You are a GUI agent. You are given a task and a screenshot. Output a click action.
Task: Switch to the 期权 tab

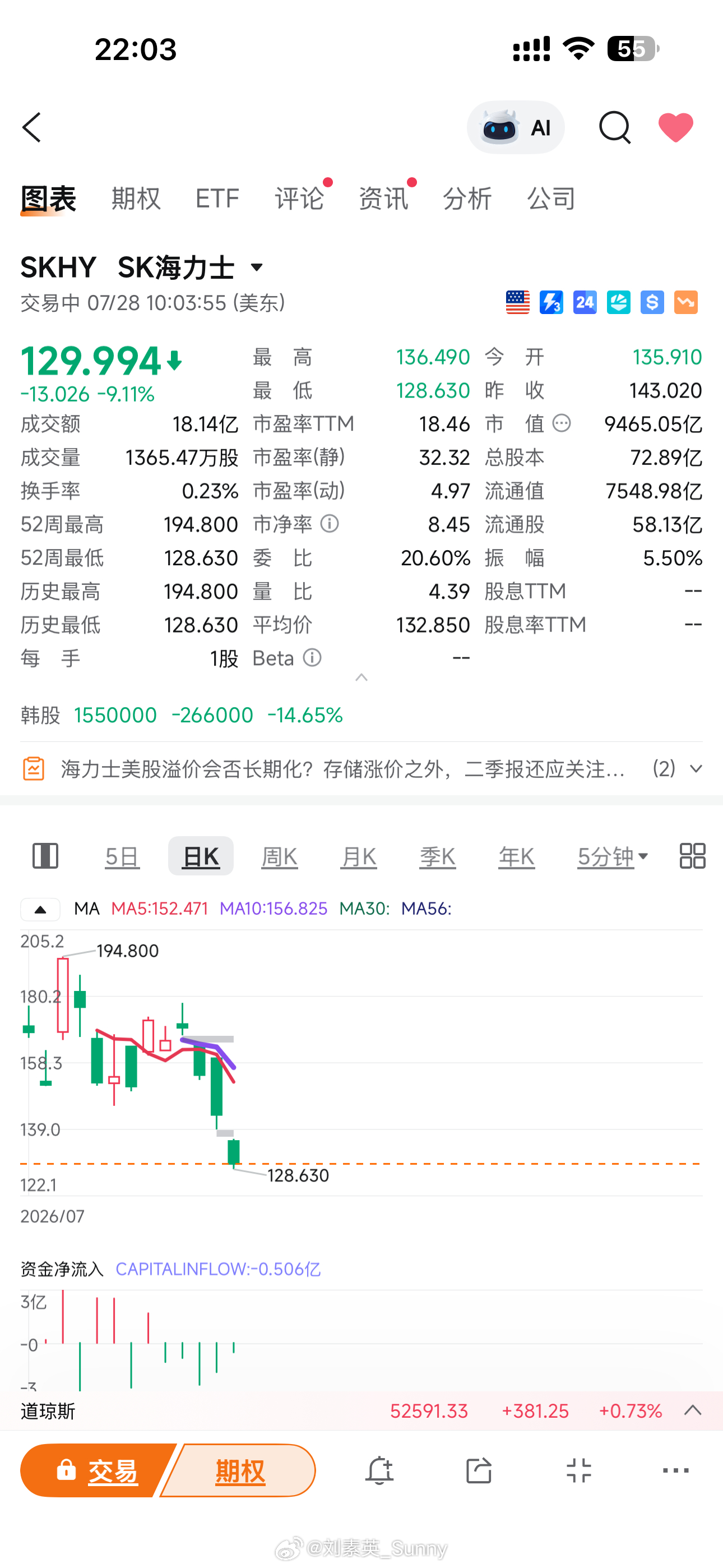(x=136, y=199)
